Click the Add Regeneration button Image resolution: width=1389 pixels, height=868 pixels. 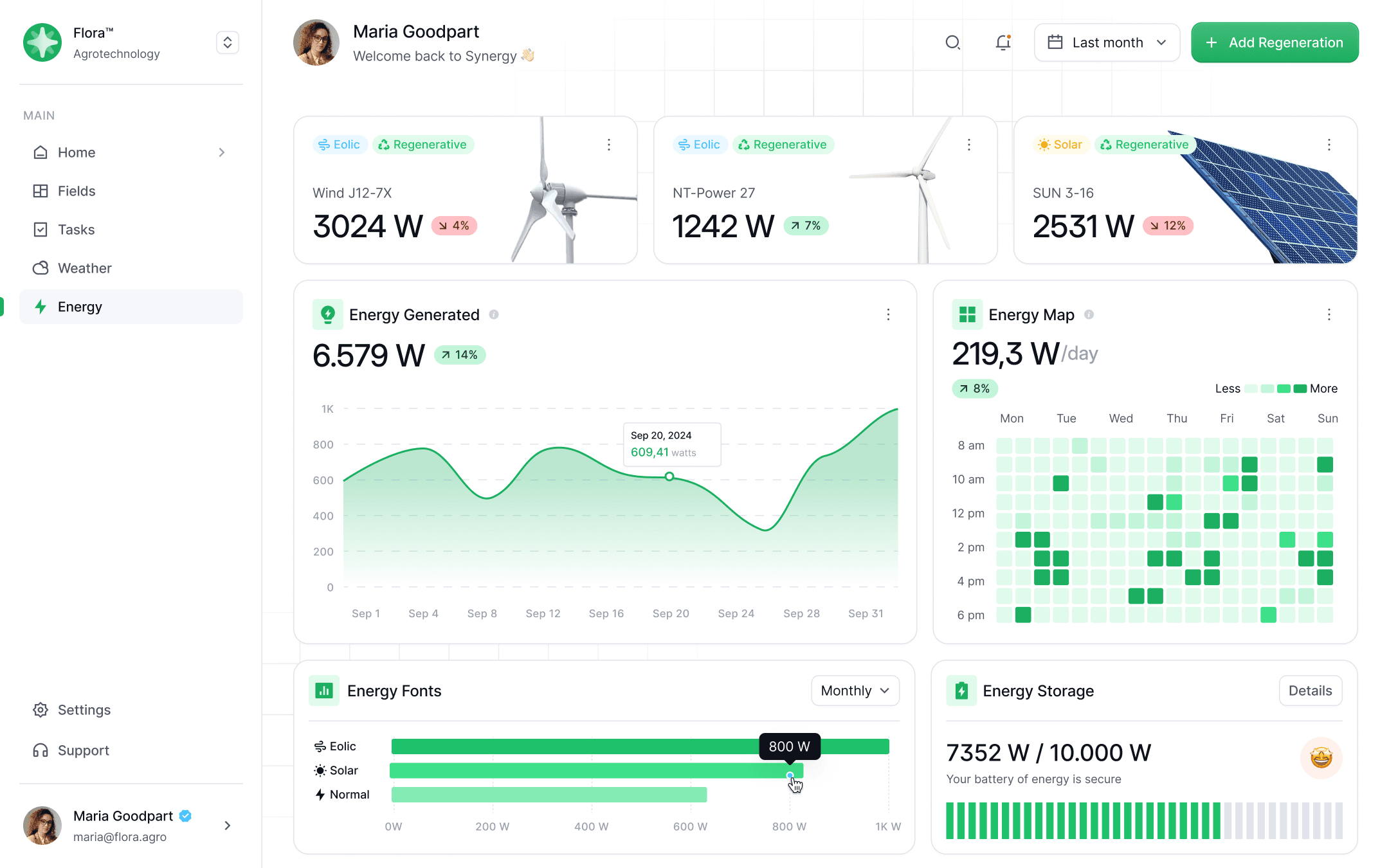(1274, 42)
